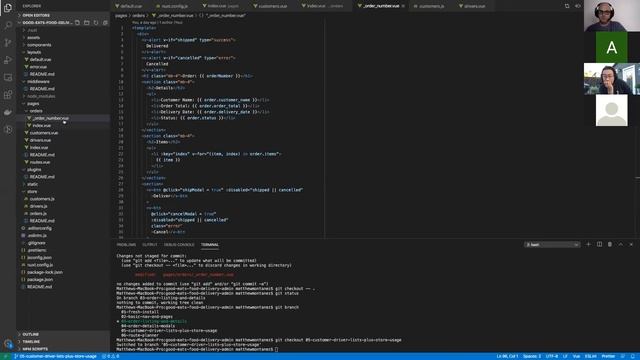
Task: Add a new terminal with plus icon
Action: [x=588, y=244]
